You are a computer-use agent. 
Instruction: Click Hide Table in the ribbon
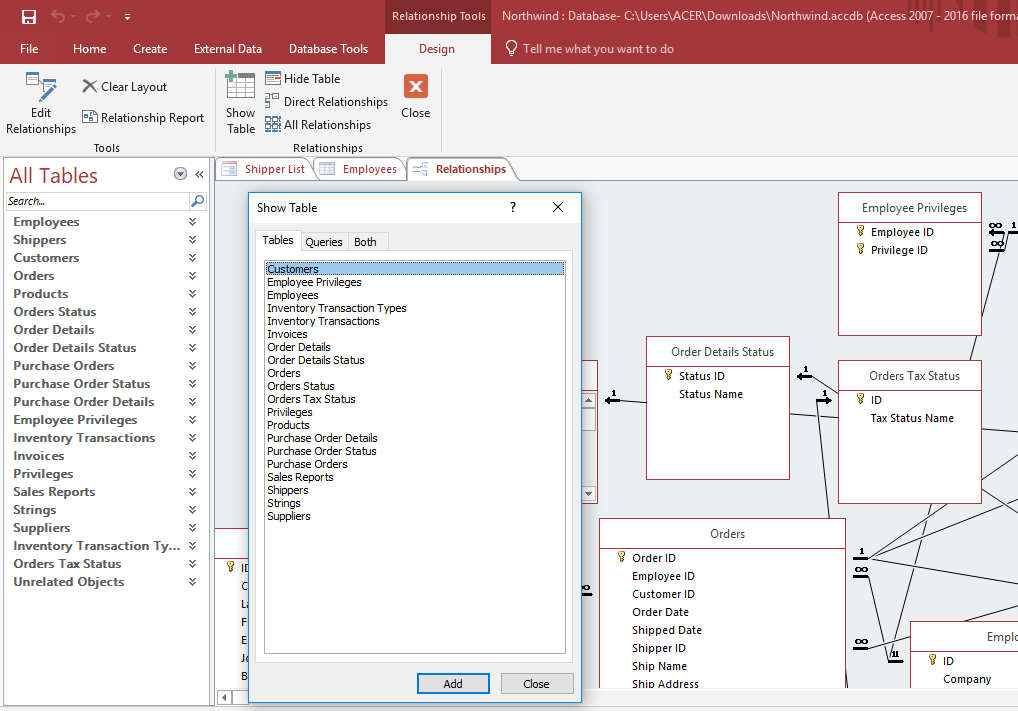[302, 79]
